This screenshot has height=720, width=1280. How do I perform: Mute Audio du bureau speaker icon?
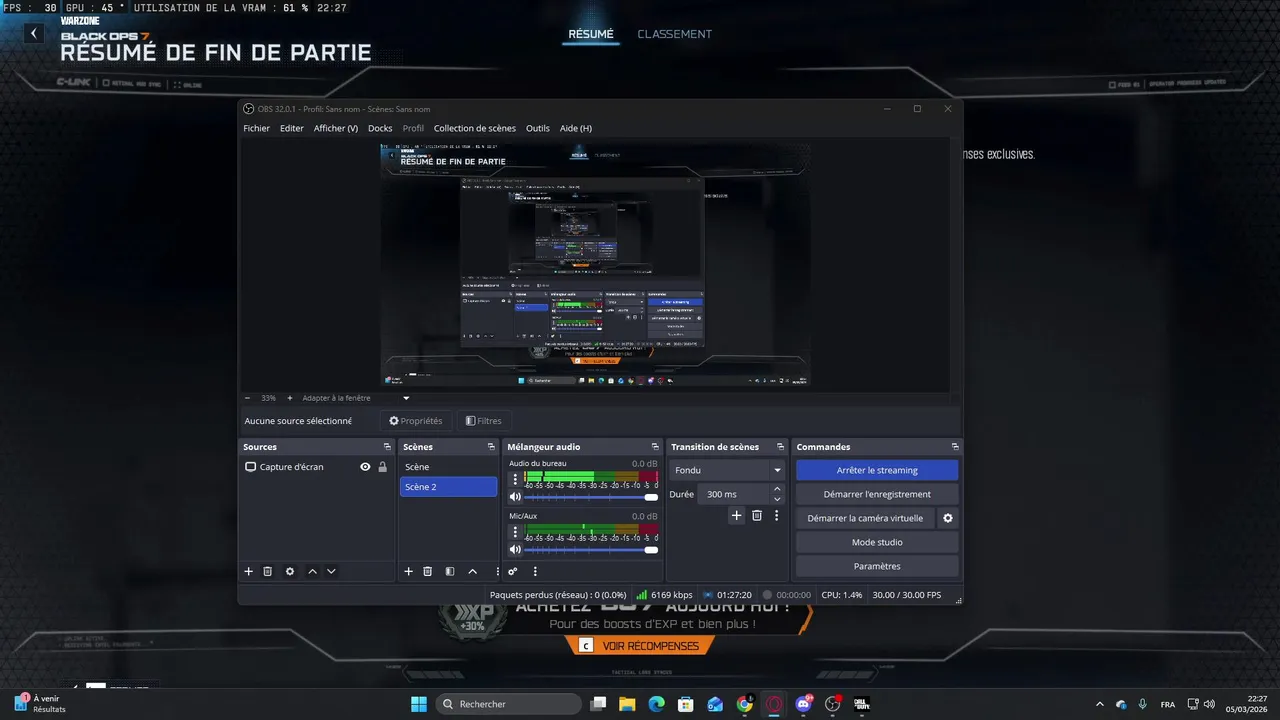[515, 497]
